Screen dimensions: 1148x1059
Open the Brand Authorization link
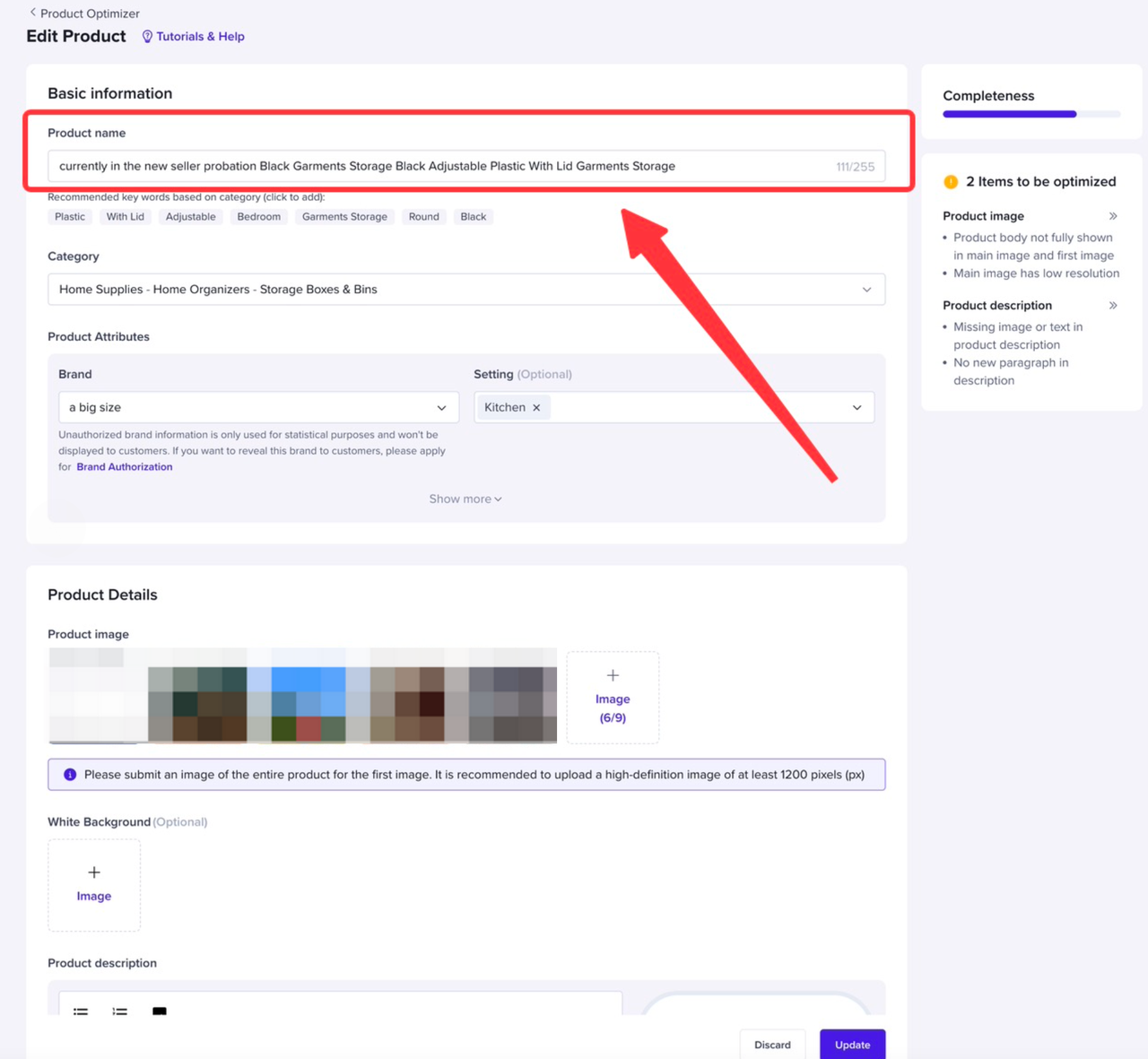(x=125, y=467)
